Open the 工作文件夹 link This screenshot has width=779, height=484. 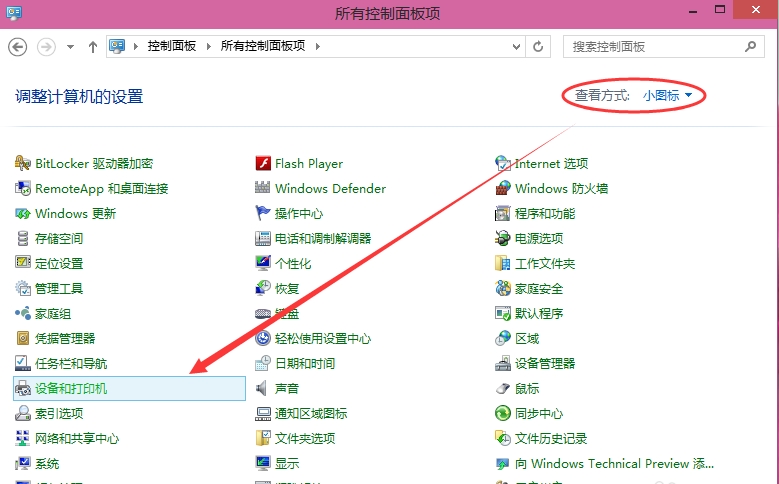[x=545, y=264]
